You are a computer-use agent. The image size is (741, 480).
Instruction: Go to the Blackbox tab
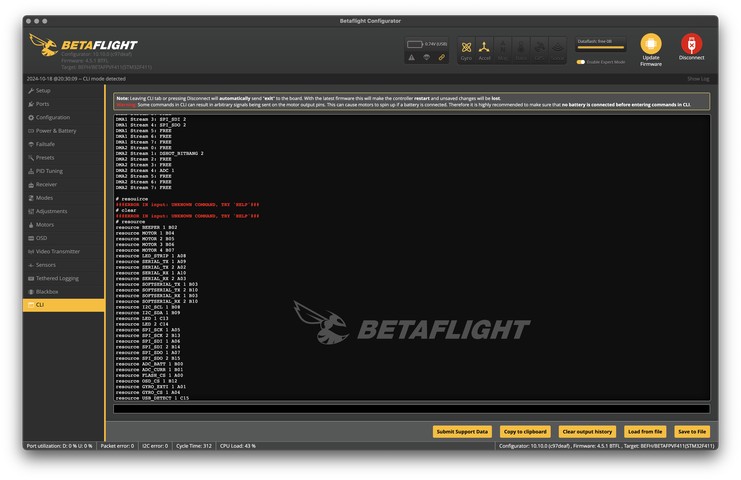(47, 291)
